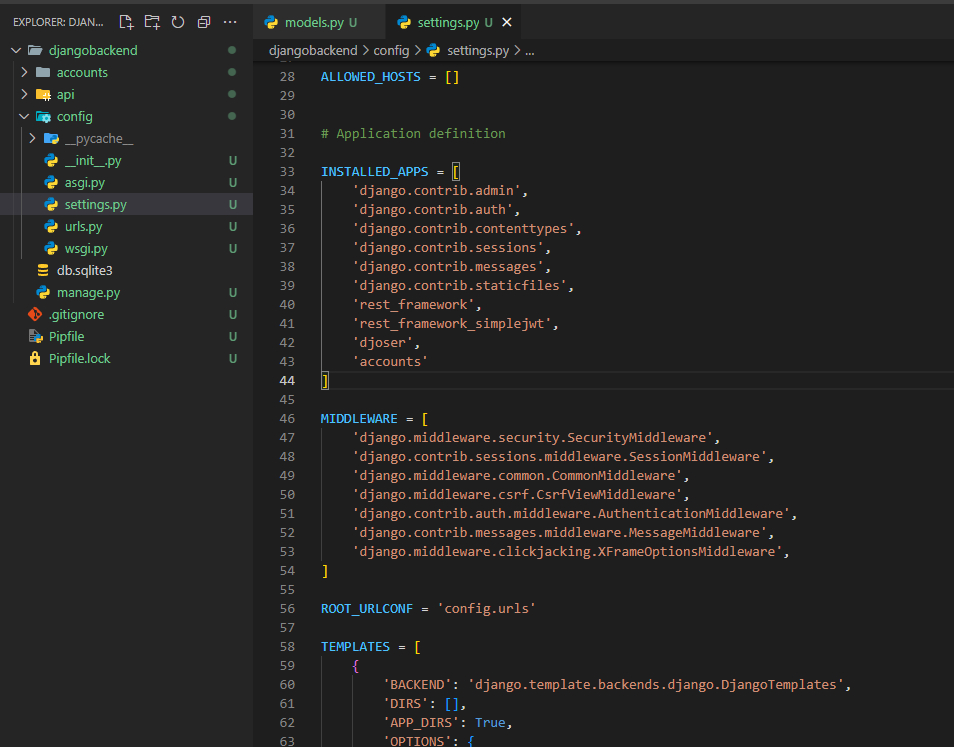The height and width of the screenshot is (747, 954).
Task: Switch to the models.py tab
Action: 310,22
